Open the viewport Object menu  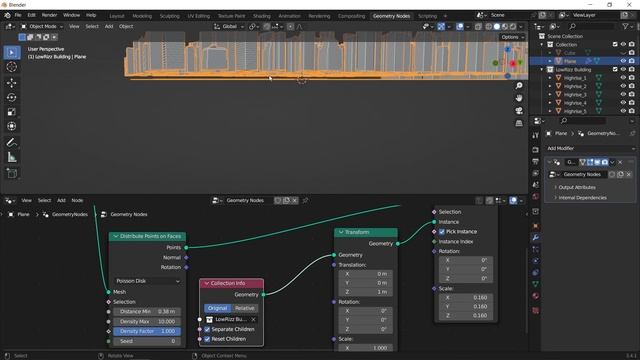[126, 27]
